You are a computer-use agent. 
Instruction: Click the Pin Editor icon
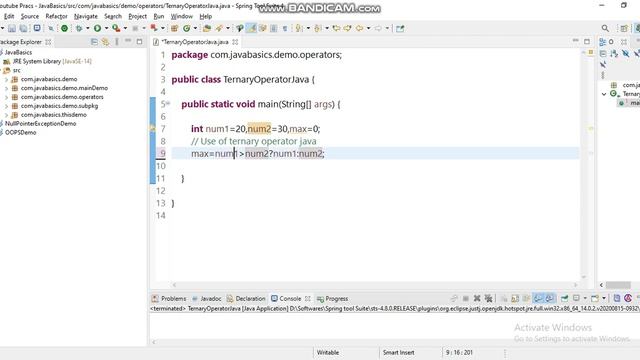(400, 28)
